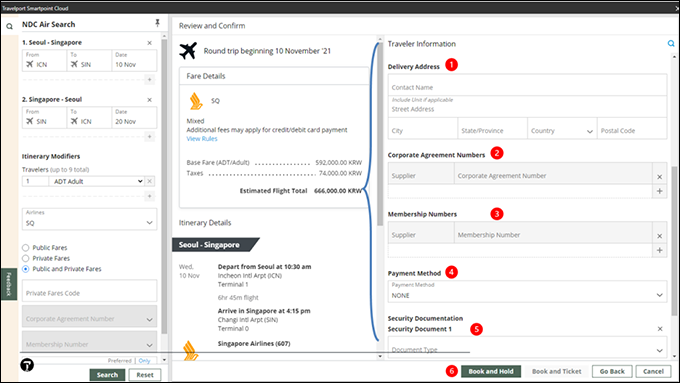This screenshot has width=680, height=383.
Task: Remove the Seoul - Singapore flight segment
Action: click(150, 43)
